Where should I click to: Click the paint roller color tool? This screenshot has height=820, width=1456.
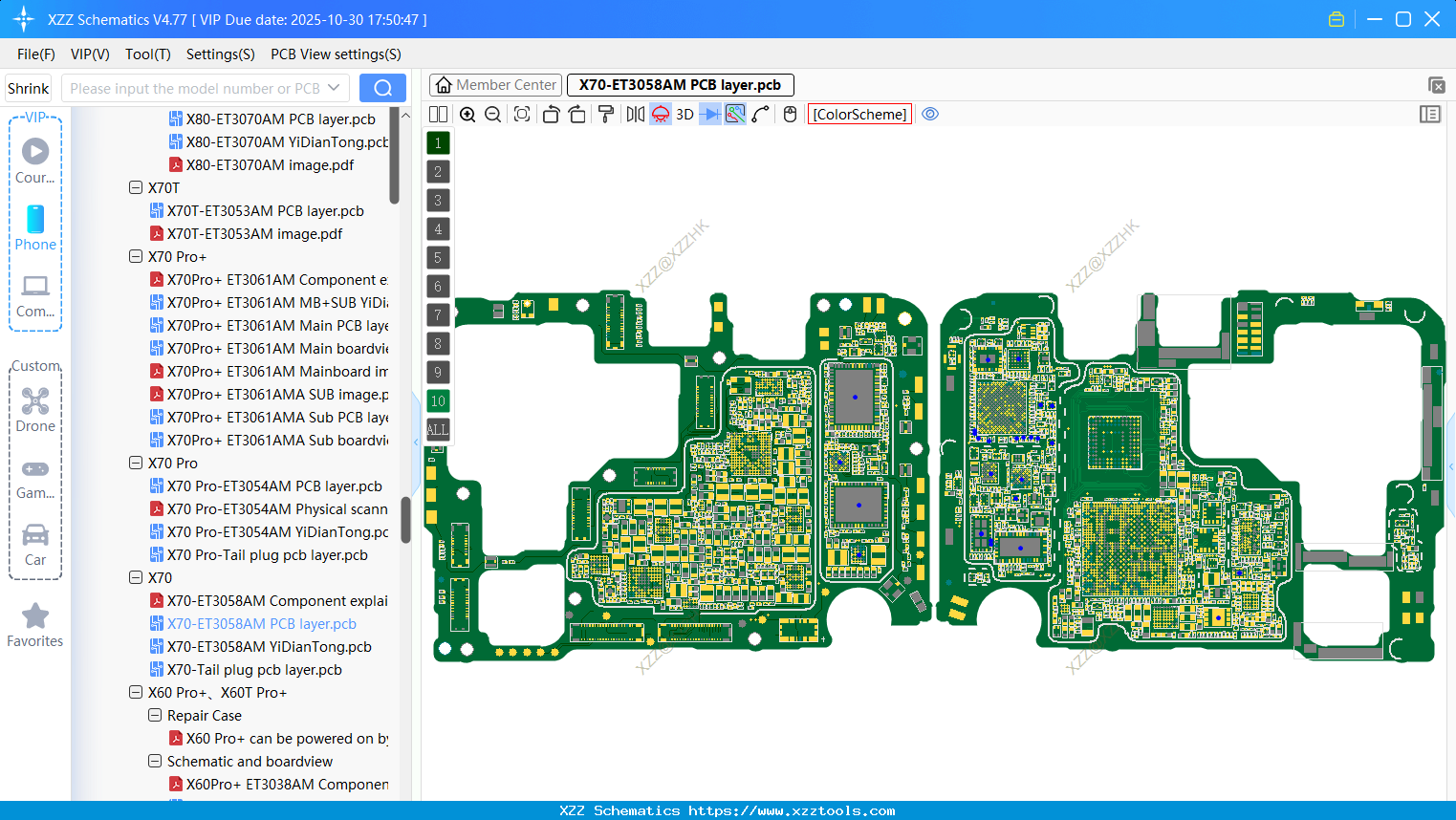pos(606,114)
